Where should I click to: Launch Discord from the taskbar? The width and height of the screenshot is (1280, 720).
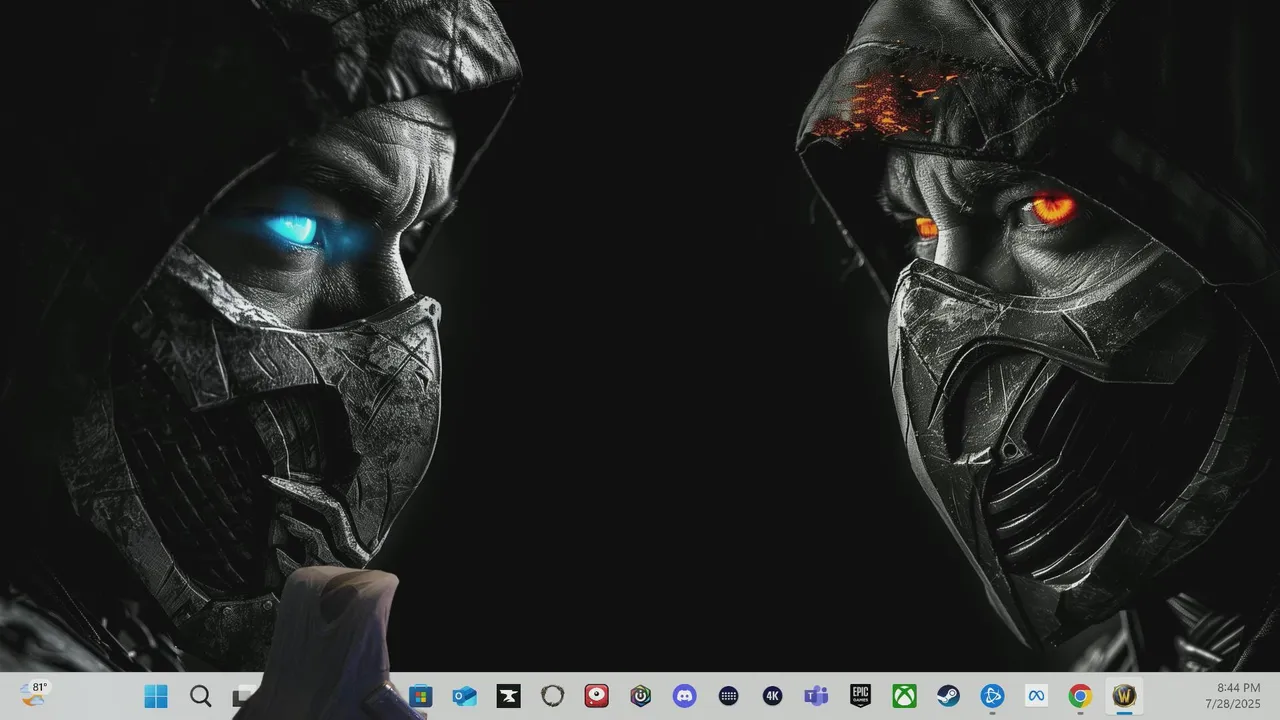[x=685, y=696]
